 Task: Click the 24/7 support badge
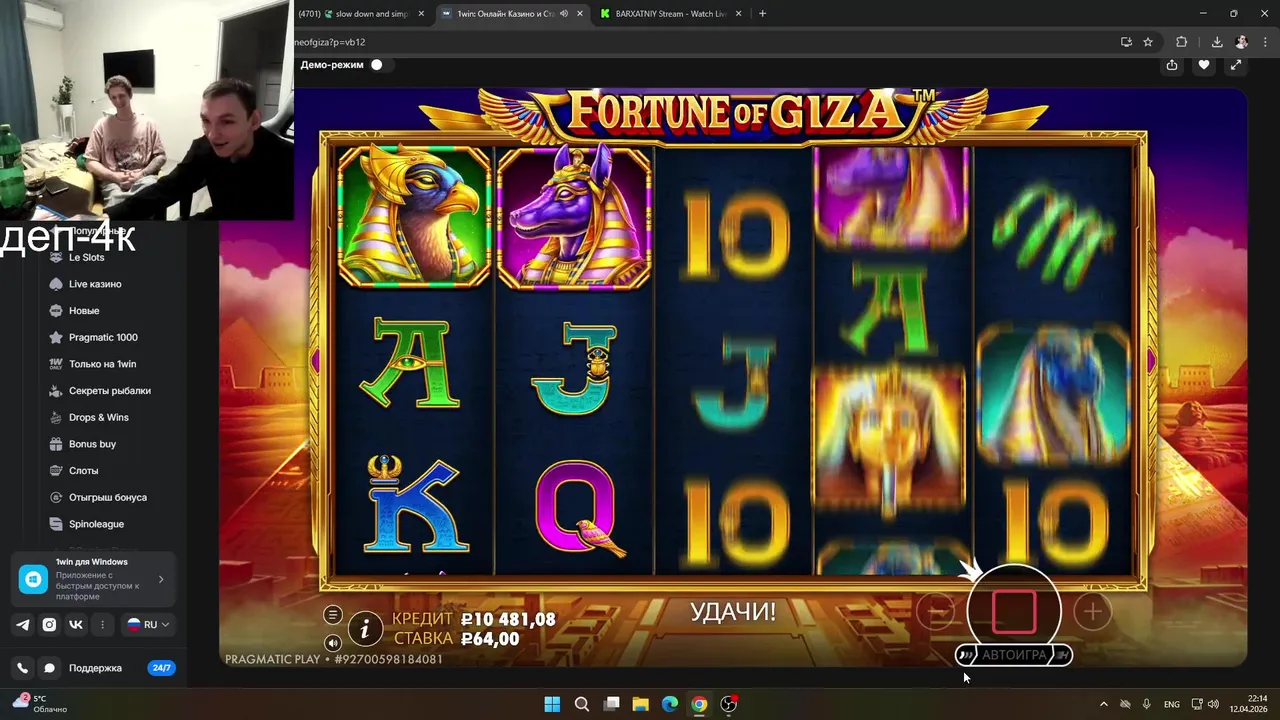(161, 668)
